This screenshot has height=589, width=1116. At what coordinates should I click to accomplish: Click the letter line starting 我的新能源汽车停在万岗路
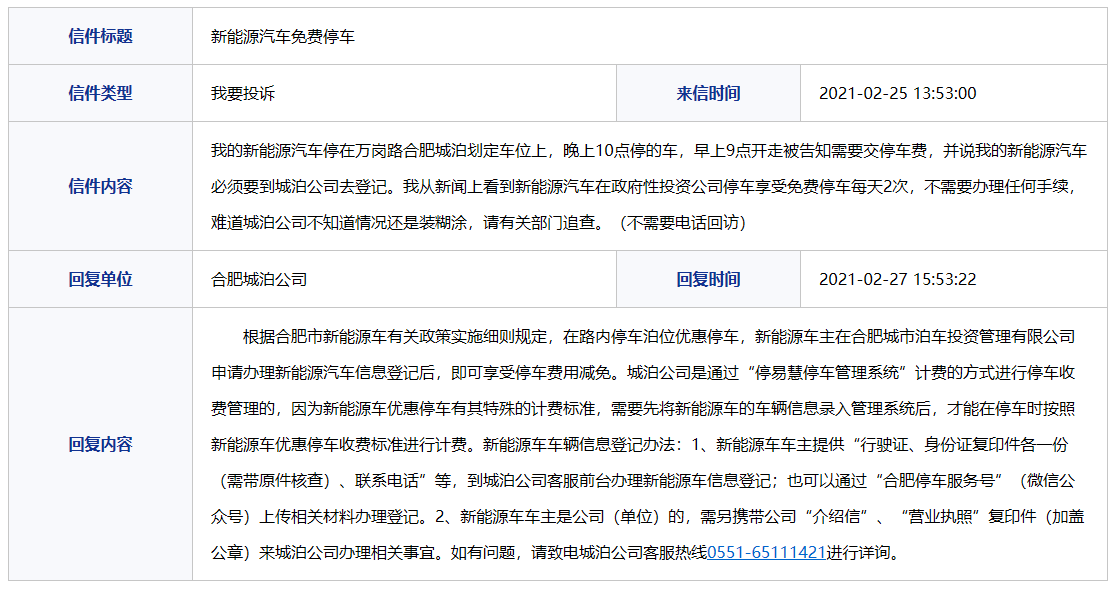[649, 151]
